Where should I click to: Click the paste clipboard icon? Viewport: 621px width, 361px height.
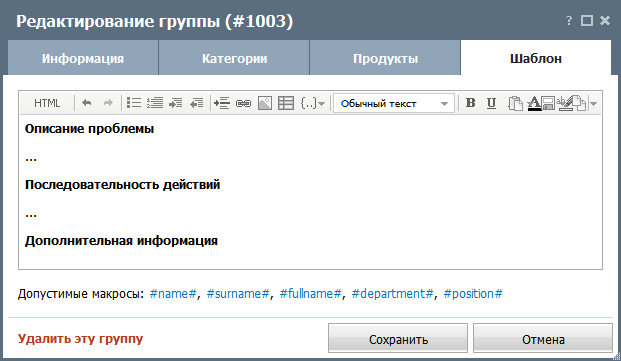(515, 103)
